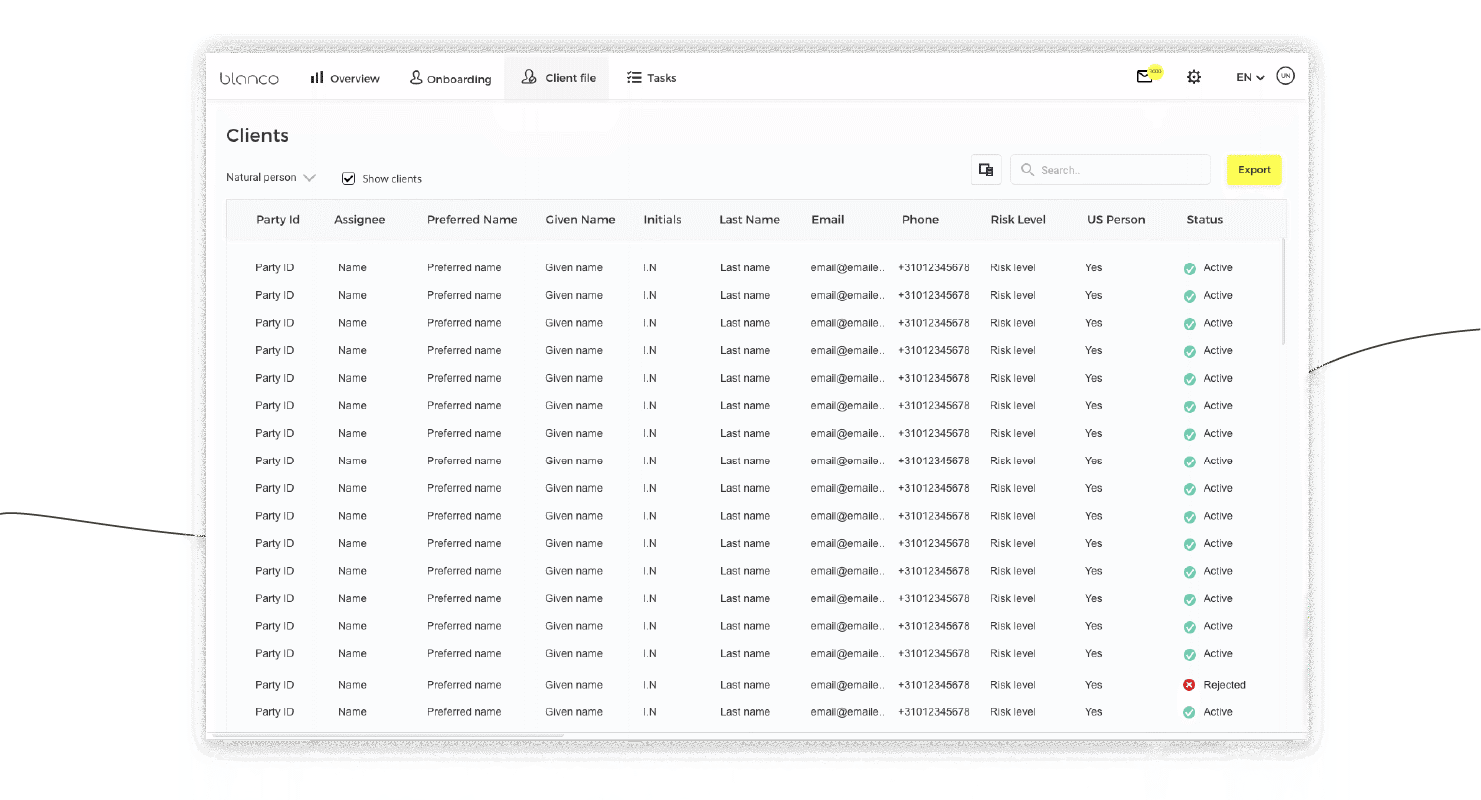The width and height of the screenshot is (1481, 800).
Task: Click the Status column header
Action: [1204, 220]
